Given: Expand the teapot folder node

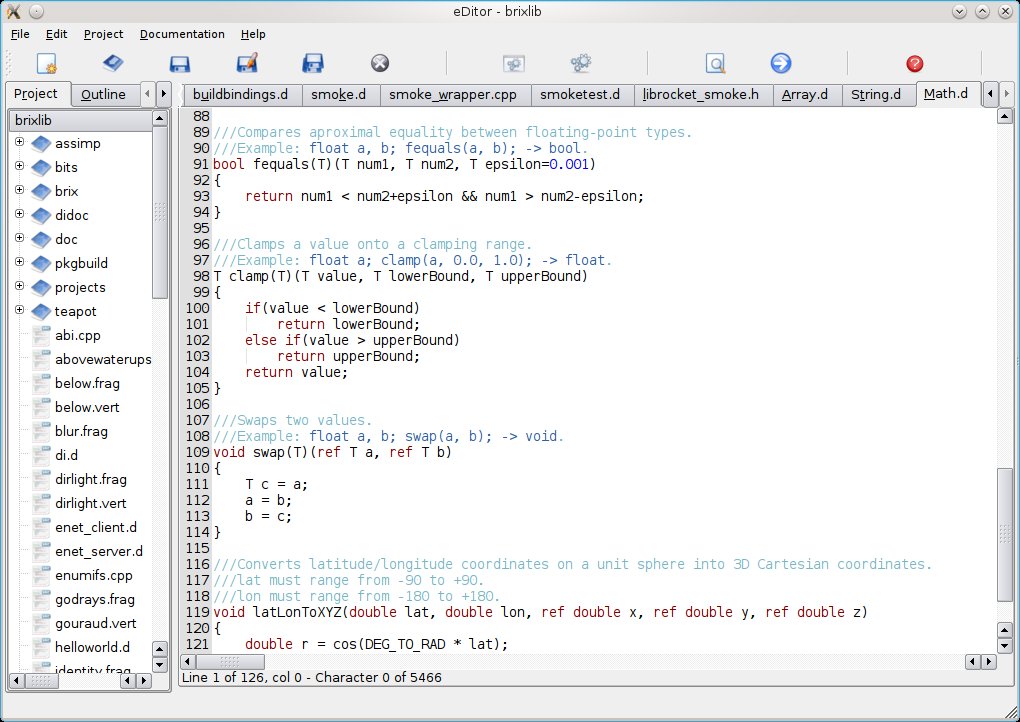Looking at the screenshot, I should click(x=19, y=310).
